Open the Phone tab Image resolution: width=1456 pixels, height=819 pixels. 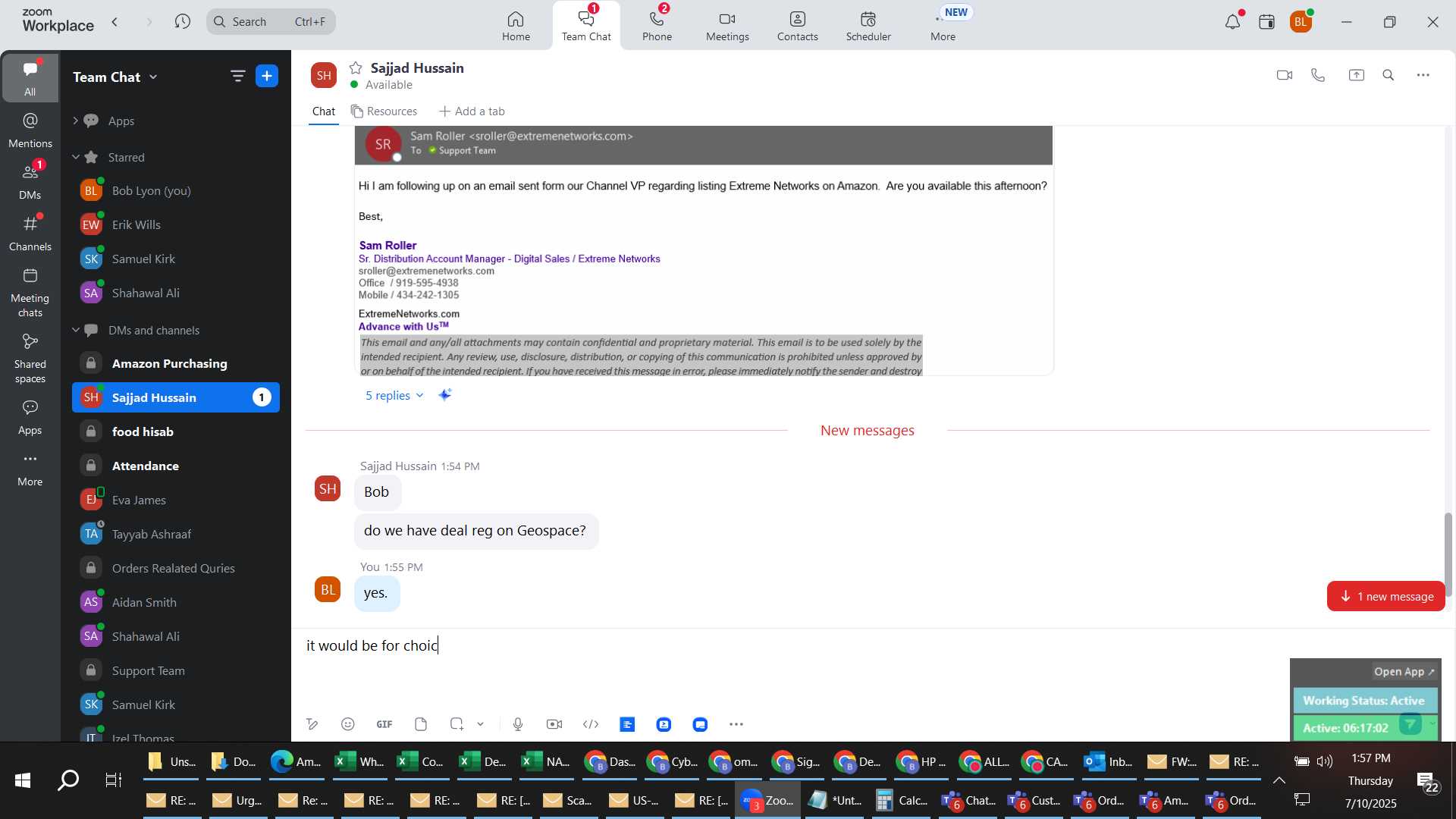click(657, 26)
